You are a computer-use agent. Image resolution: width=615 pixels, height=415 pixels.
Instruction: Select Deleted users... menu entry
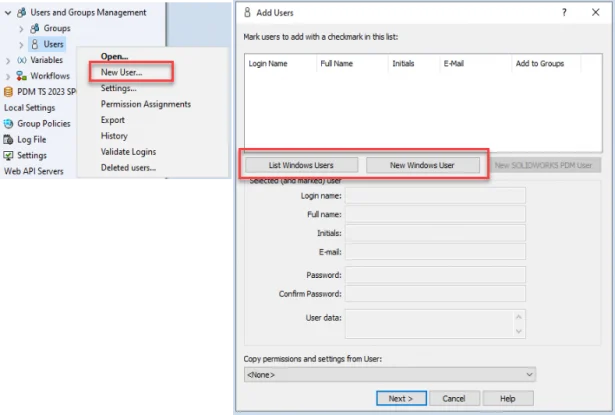[128, 167]
